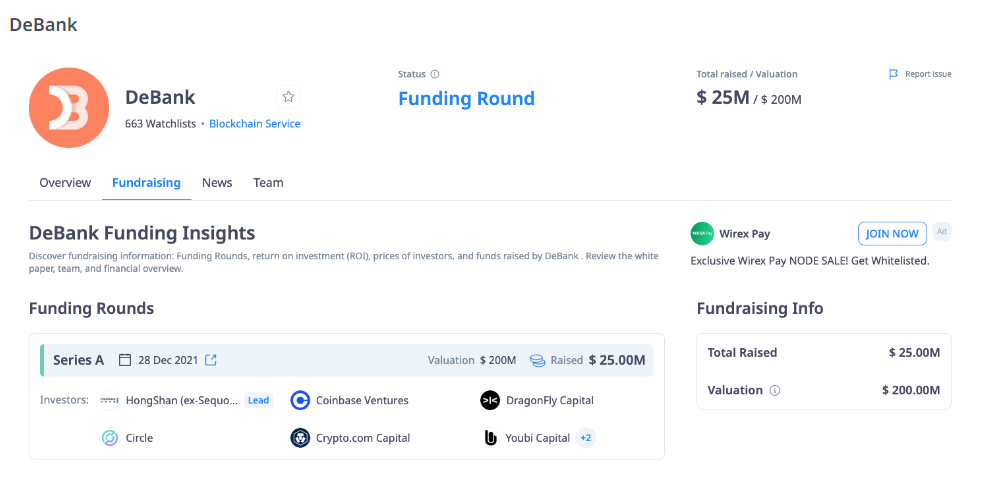This screenshot has height=493, width=1000.
Task: Click the Report issue link text
Action: tap(928, 74)
